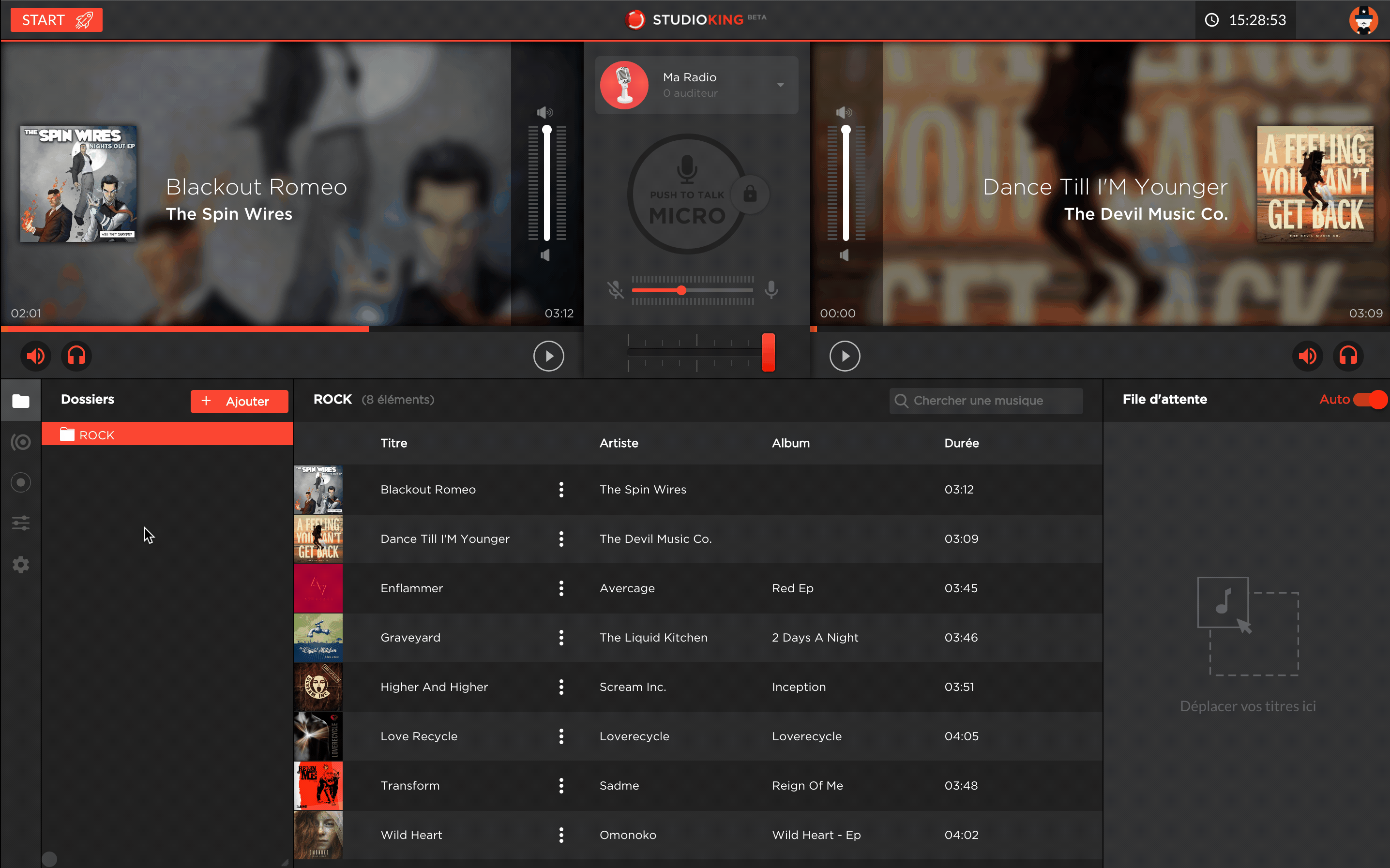The image size is (1390, 868).
Task: Open options menu for Higher And Higher
Action: click(x=561, y=687)
